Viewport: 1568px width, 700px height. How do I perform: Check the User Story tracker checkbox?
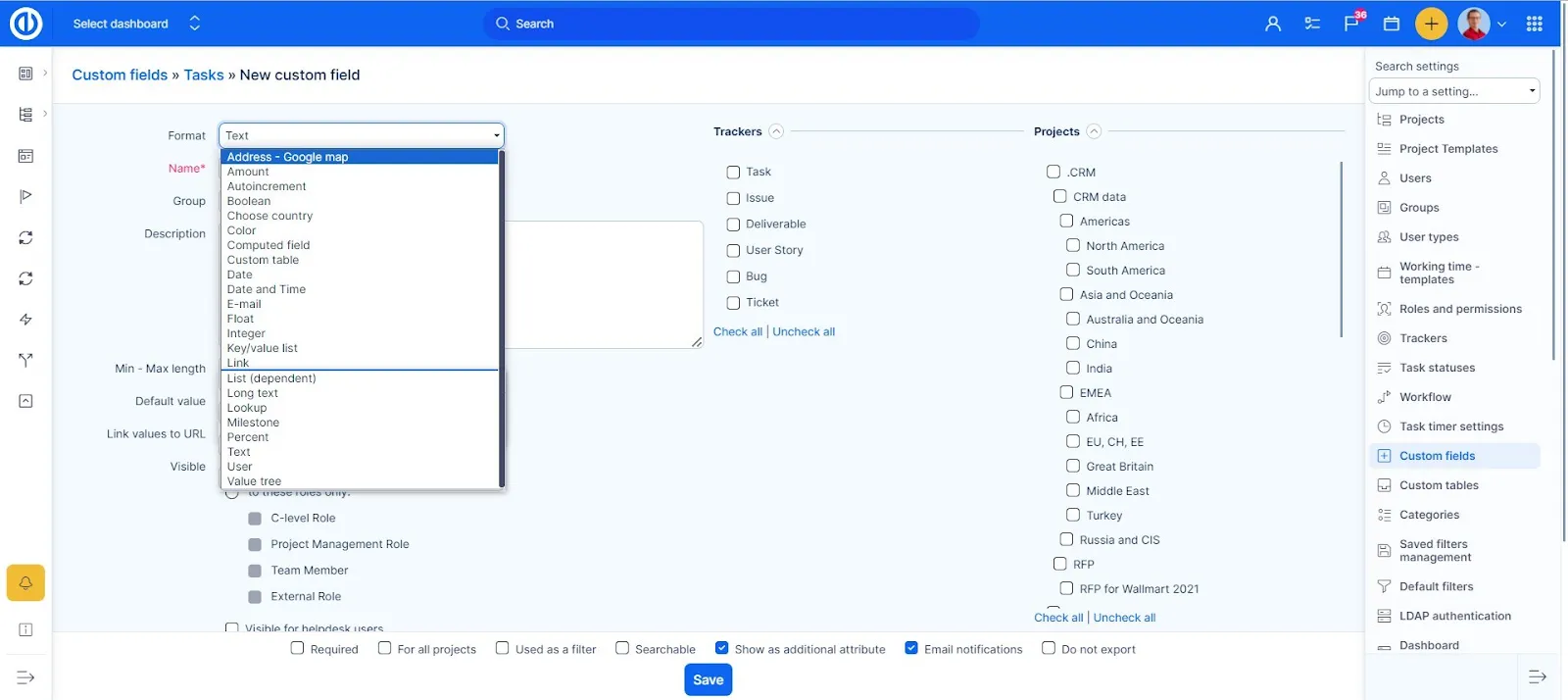[x=733, y=251]
